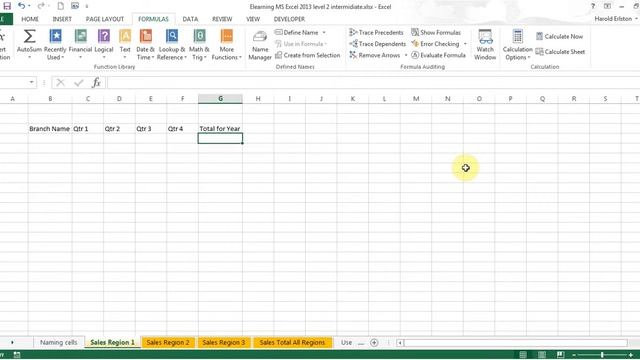This screenshot has width=640, height=360.
Task: Click the Insert Function fx icon
Action: point(96,83)
